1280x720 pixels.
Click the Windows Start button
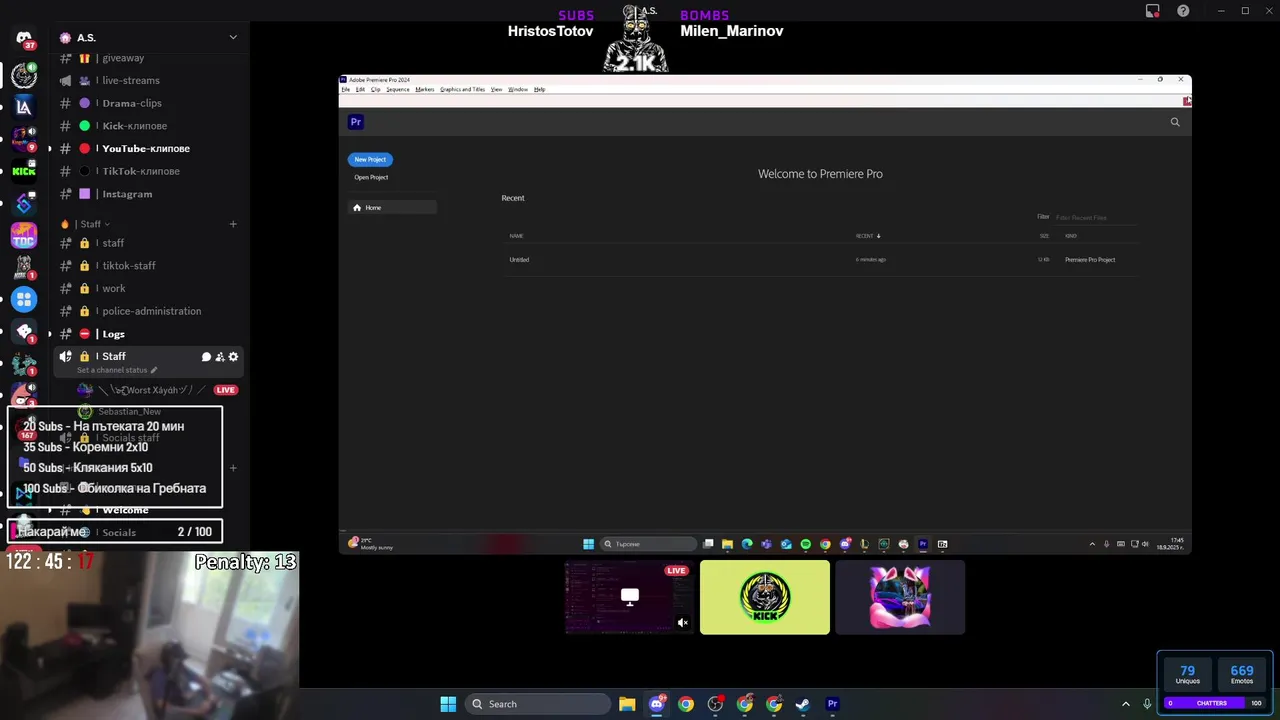[x=448, y=704]
